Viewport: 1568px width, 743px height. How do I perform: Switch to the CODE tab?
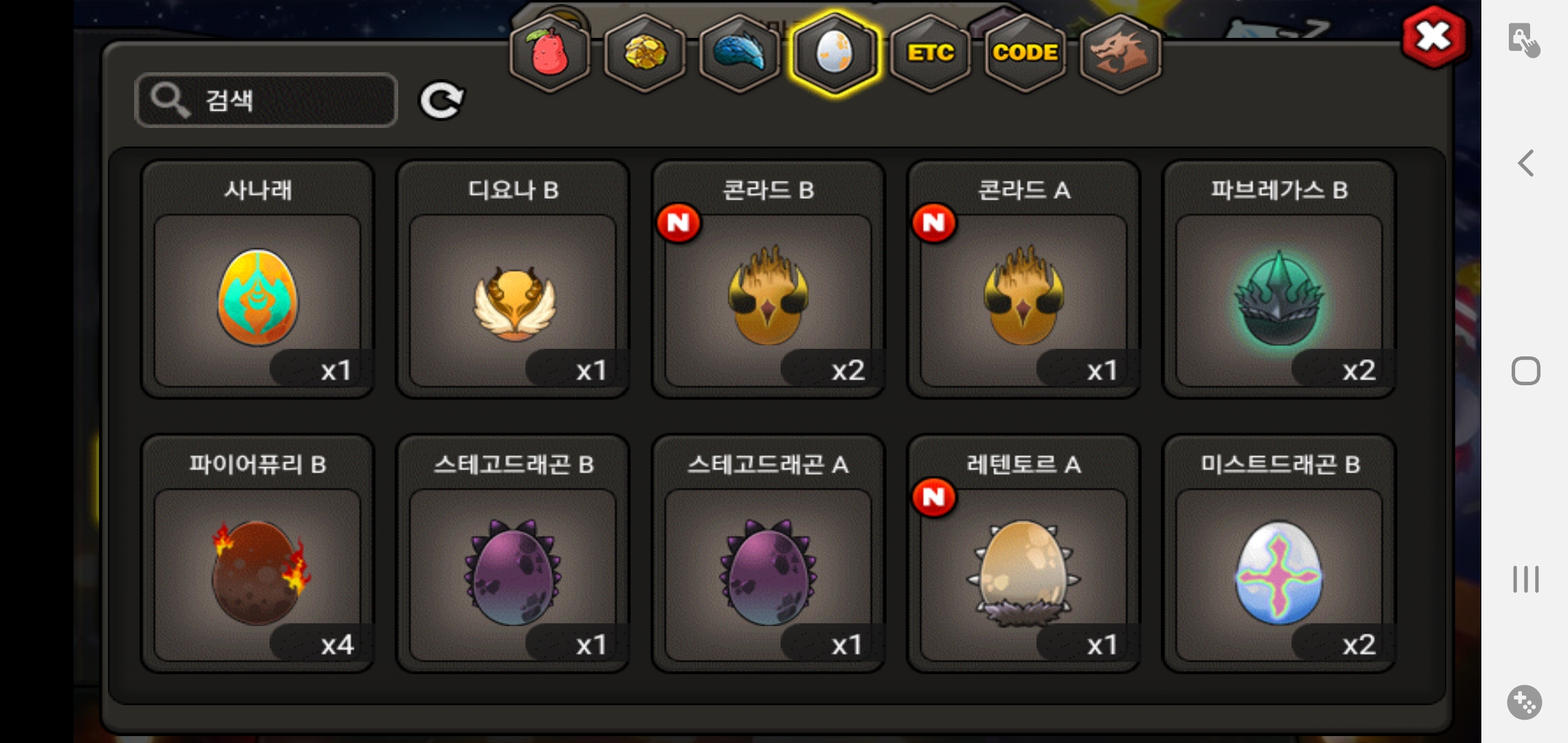click(1025, 54)
